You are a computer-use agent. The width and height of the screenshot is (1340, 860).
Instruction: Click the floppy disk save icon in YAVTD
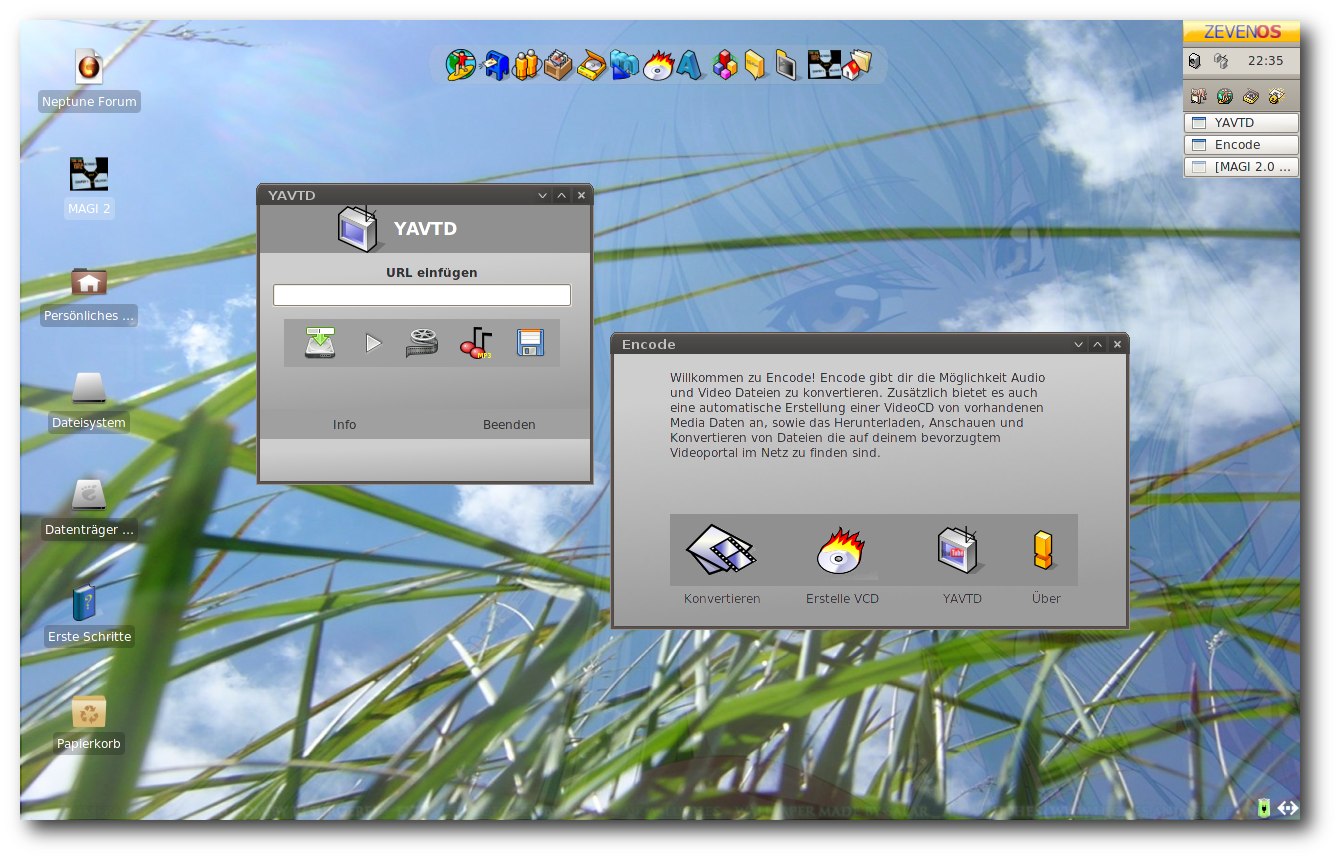[530, 343]
